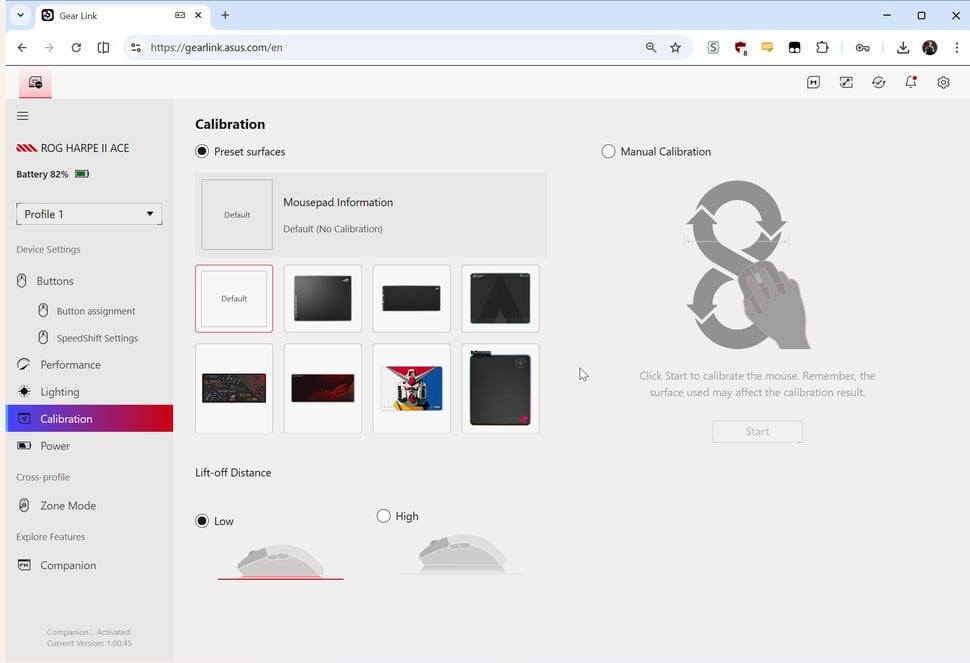Open the Buttons section

point(55,281)
